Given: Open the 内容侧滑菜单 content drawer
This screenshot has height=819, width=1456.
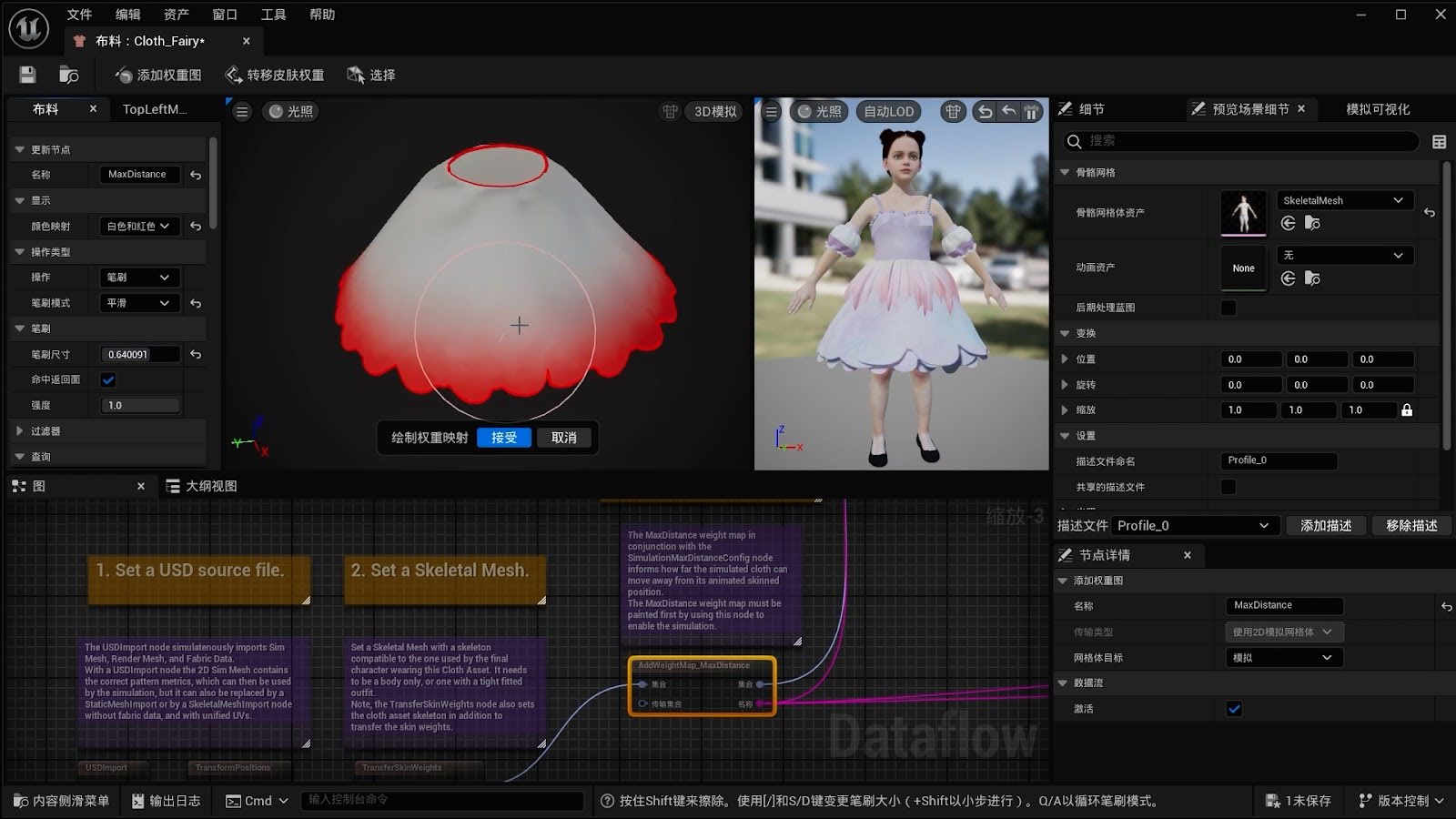Looking at the screenshot, I should click(64, 801).
